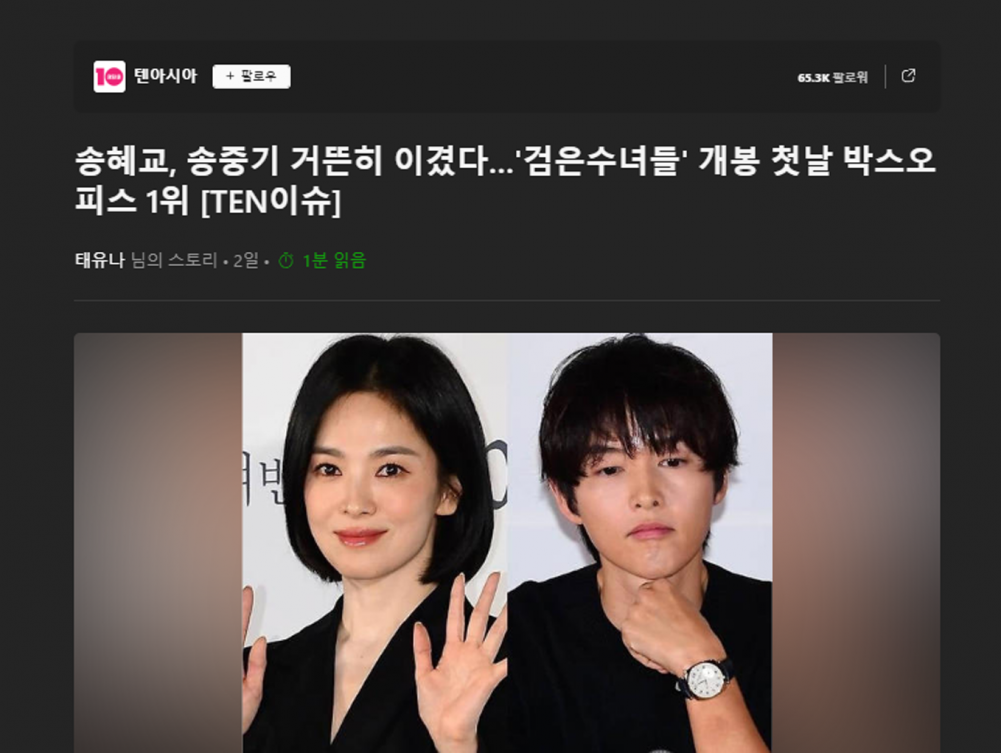Open author 태유나 profile link
This screenshot has height=753, width=1001.
tap(100, 260)
